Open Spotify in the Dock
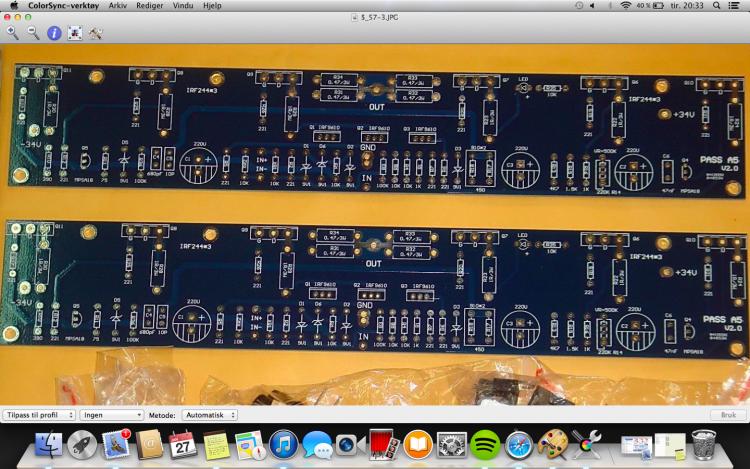This screenshot has width=750, height=469. 485,445
